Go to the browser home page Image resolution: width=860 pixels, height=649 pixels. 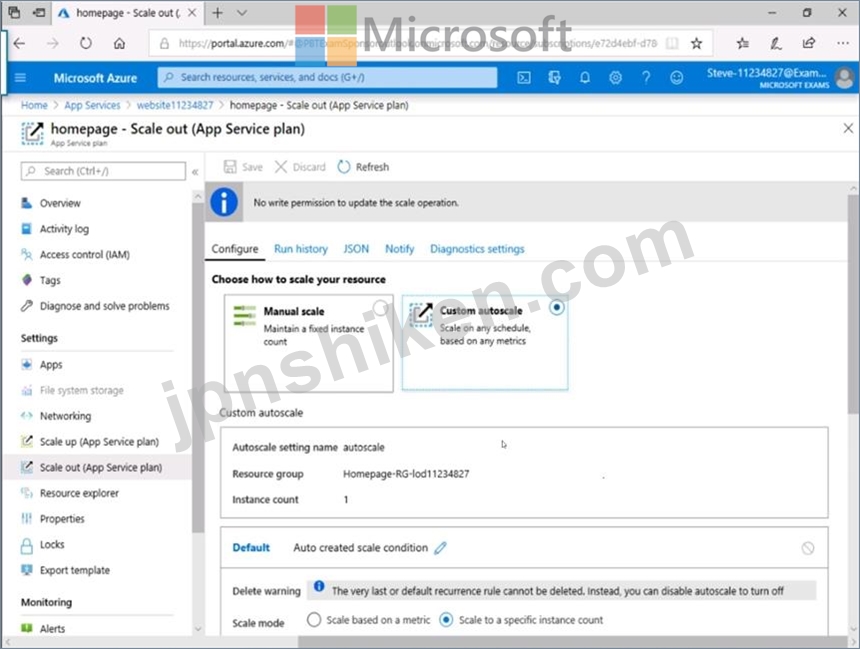pyautogui.click(x=119, y=43)
